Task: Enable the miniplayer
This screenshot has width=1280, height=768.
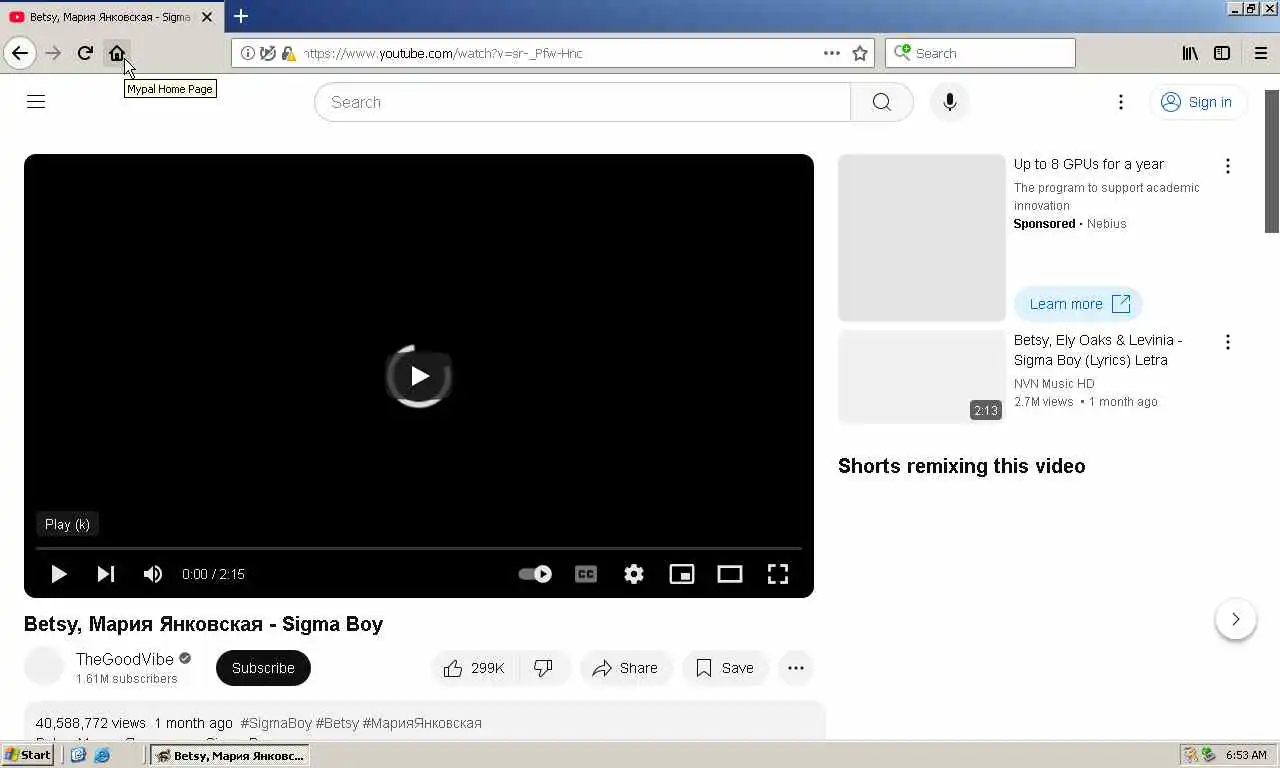Action: tap(682, 574)
